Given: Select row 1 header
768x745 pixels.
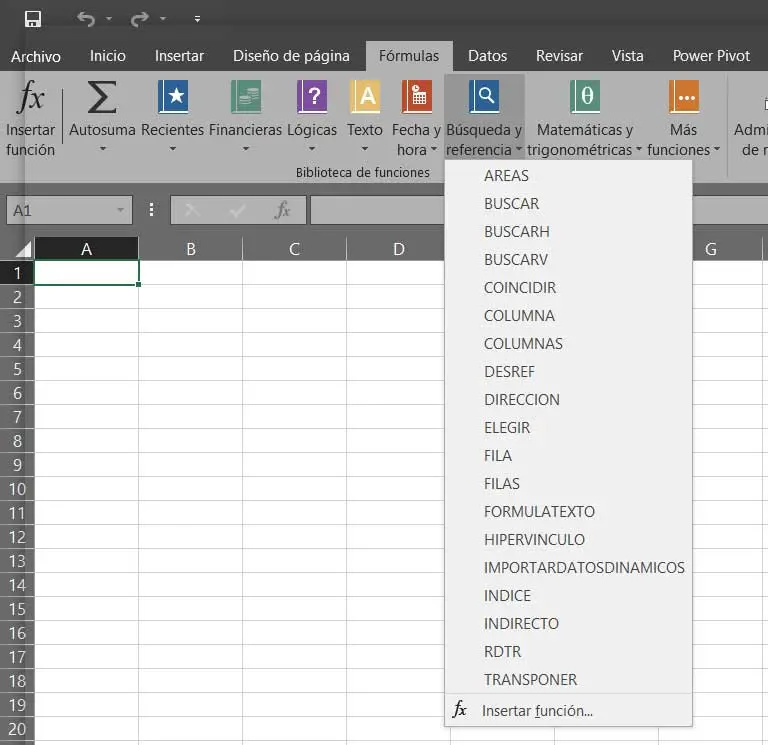Looking at the screenshot, I should [17, 273].
